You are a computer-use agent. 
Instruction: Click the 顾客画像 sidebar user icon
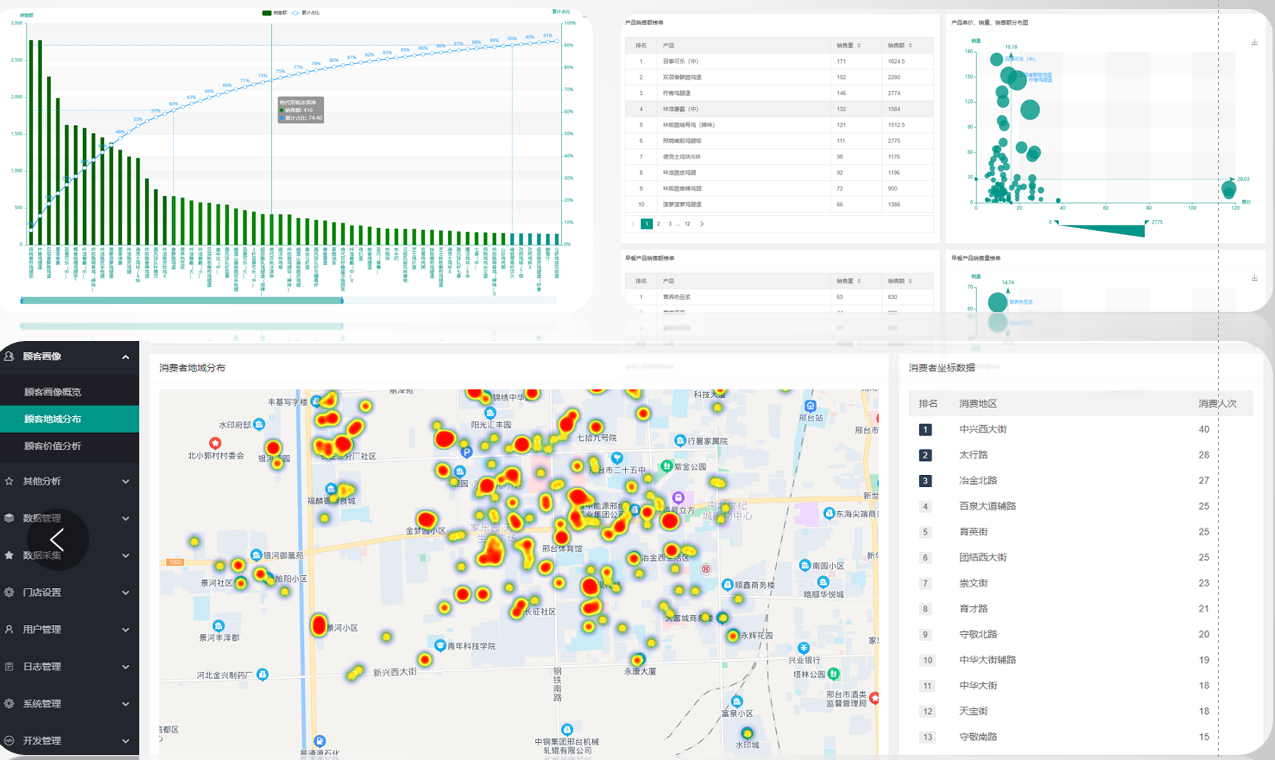[9, 356]
